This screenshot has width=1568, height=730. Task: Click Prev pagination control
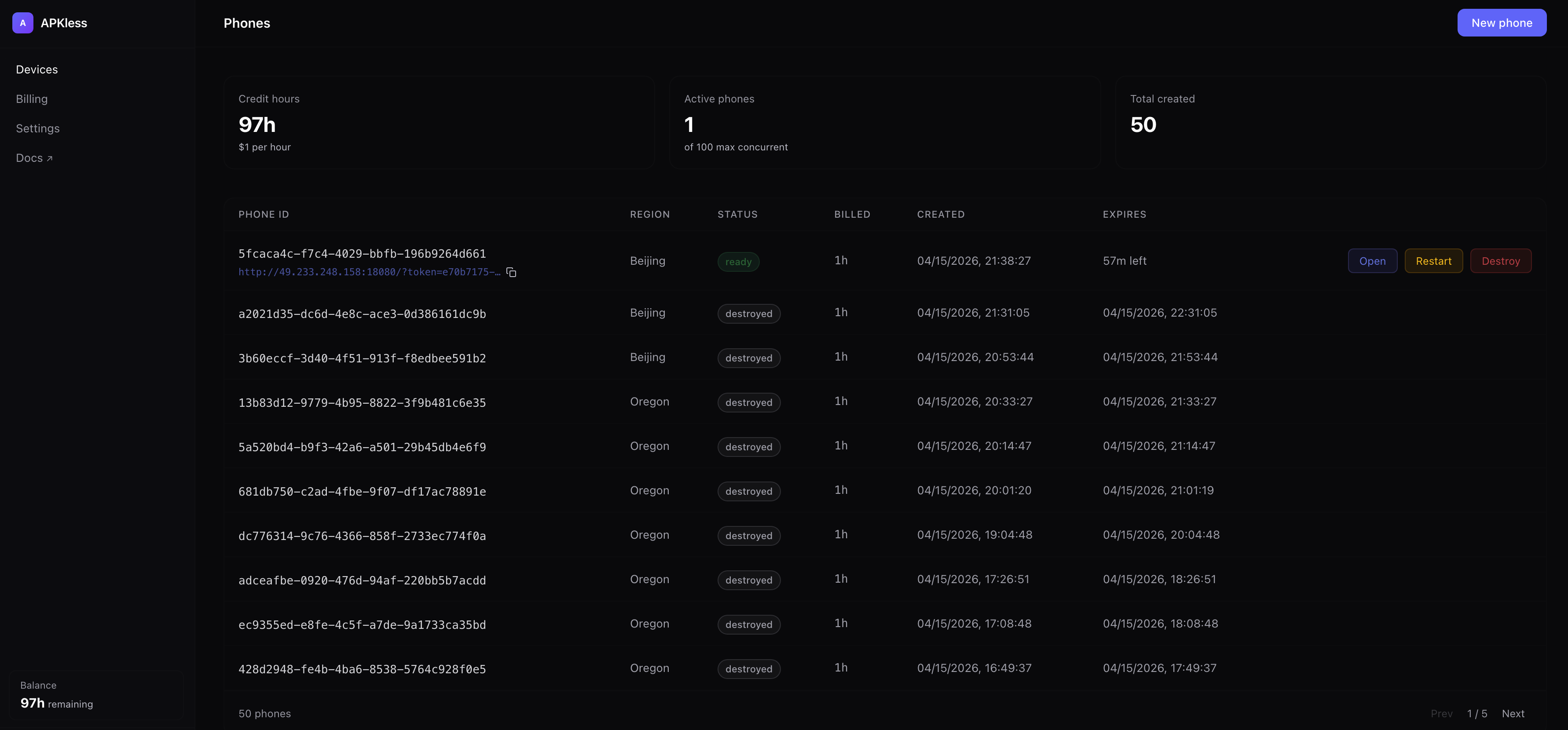(x=1441, y=714)
